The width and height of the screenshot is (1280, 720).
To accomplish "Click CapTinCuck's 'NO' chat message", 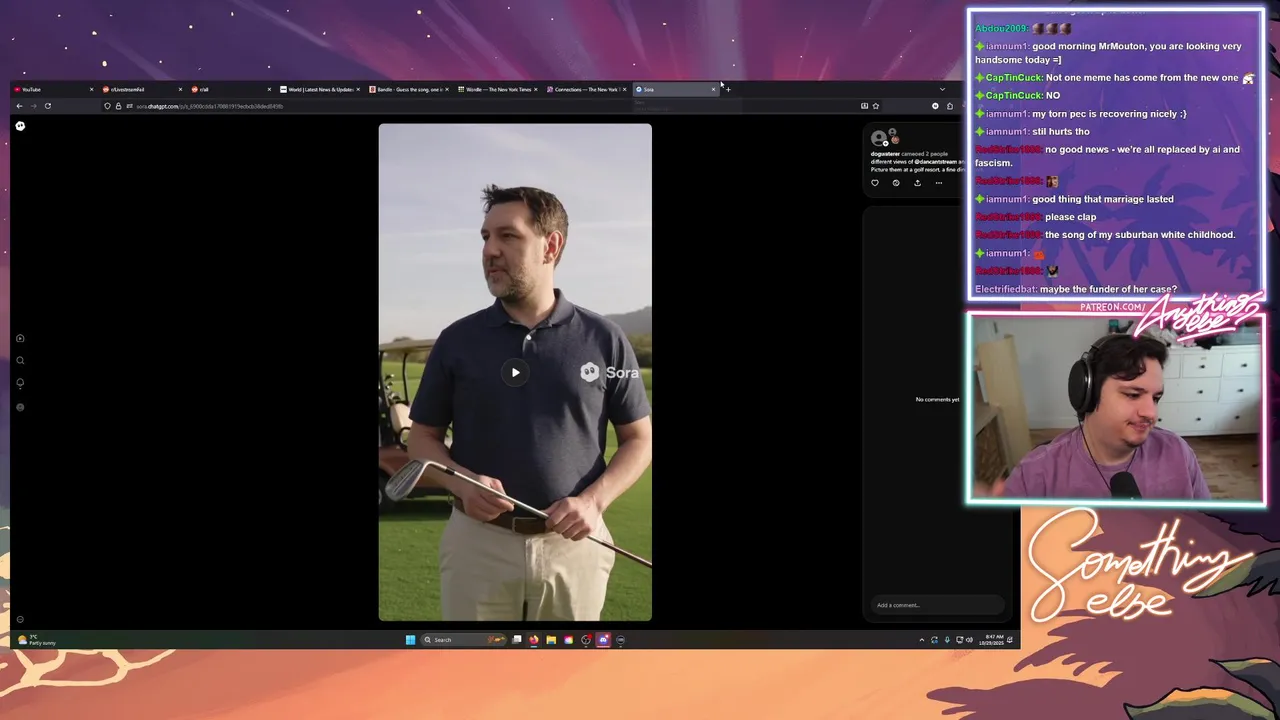I will 1052,95.
